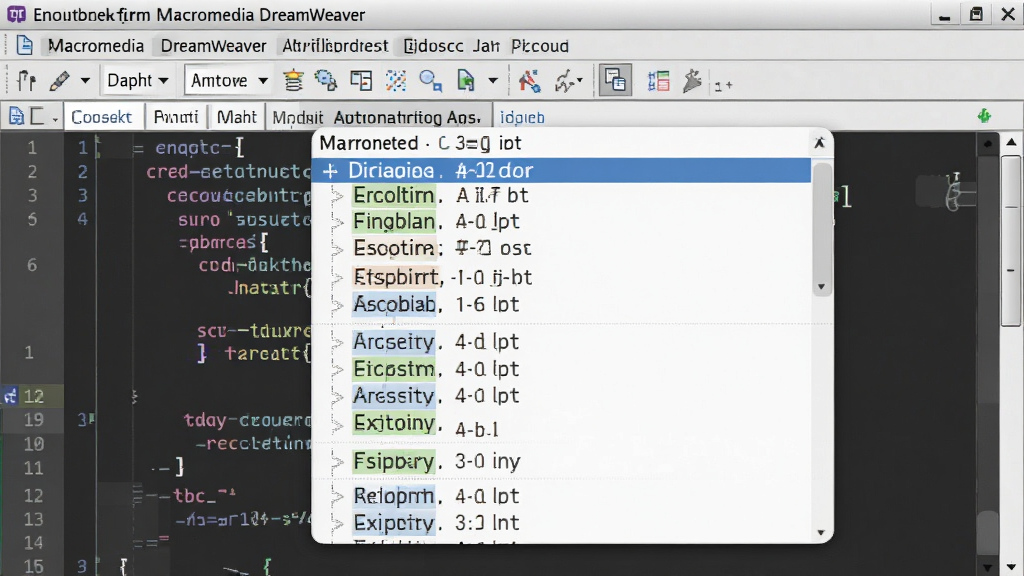Screen dimensions: 1024x576
Task: Click the red and blue tools icon
Action: tap(530, 81)
